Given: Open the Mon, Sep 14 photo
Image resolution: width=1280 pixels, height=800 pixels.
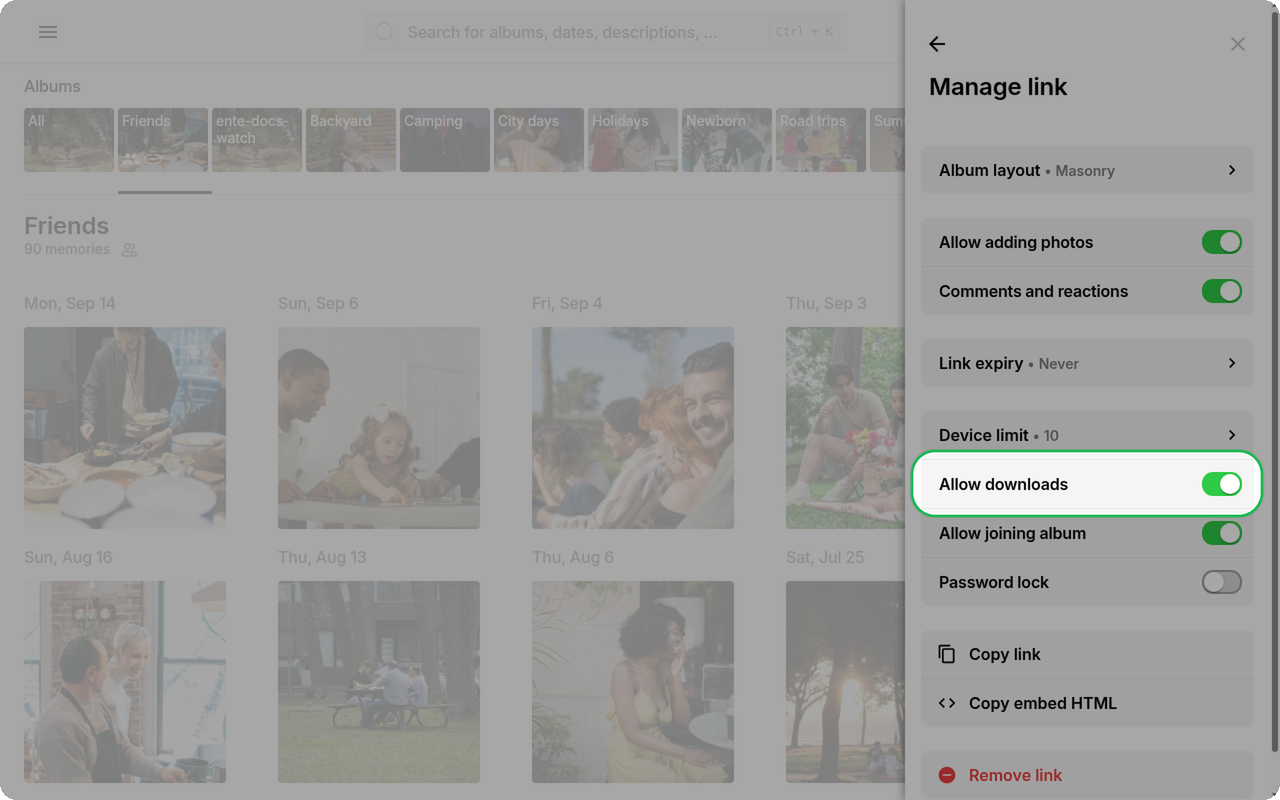Looking at the screenshot, I should pyautogui.click(x=125, y=428).
